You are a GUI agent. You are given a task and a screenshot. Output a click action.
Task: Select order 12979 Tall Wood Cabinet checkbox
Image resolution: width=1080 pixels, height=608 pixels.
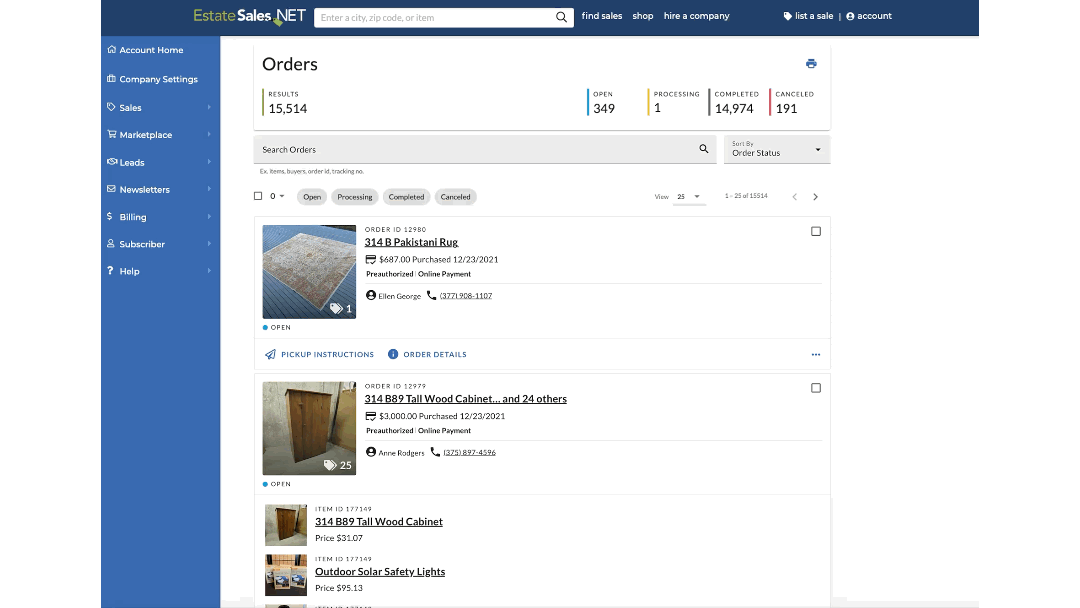[x=816, y=388]
